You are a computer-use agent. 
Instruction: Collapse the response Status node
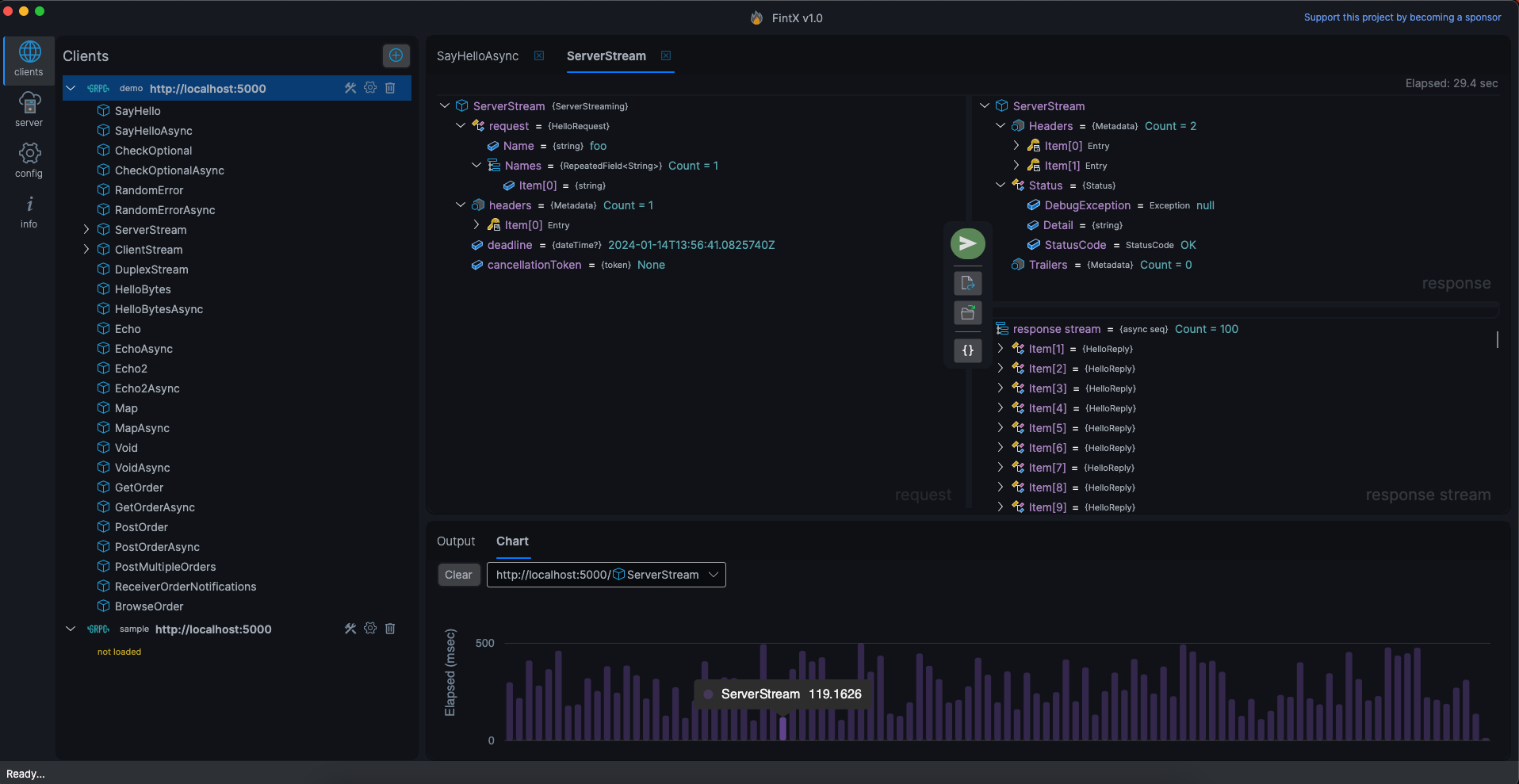(x=1001, y=185)
